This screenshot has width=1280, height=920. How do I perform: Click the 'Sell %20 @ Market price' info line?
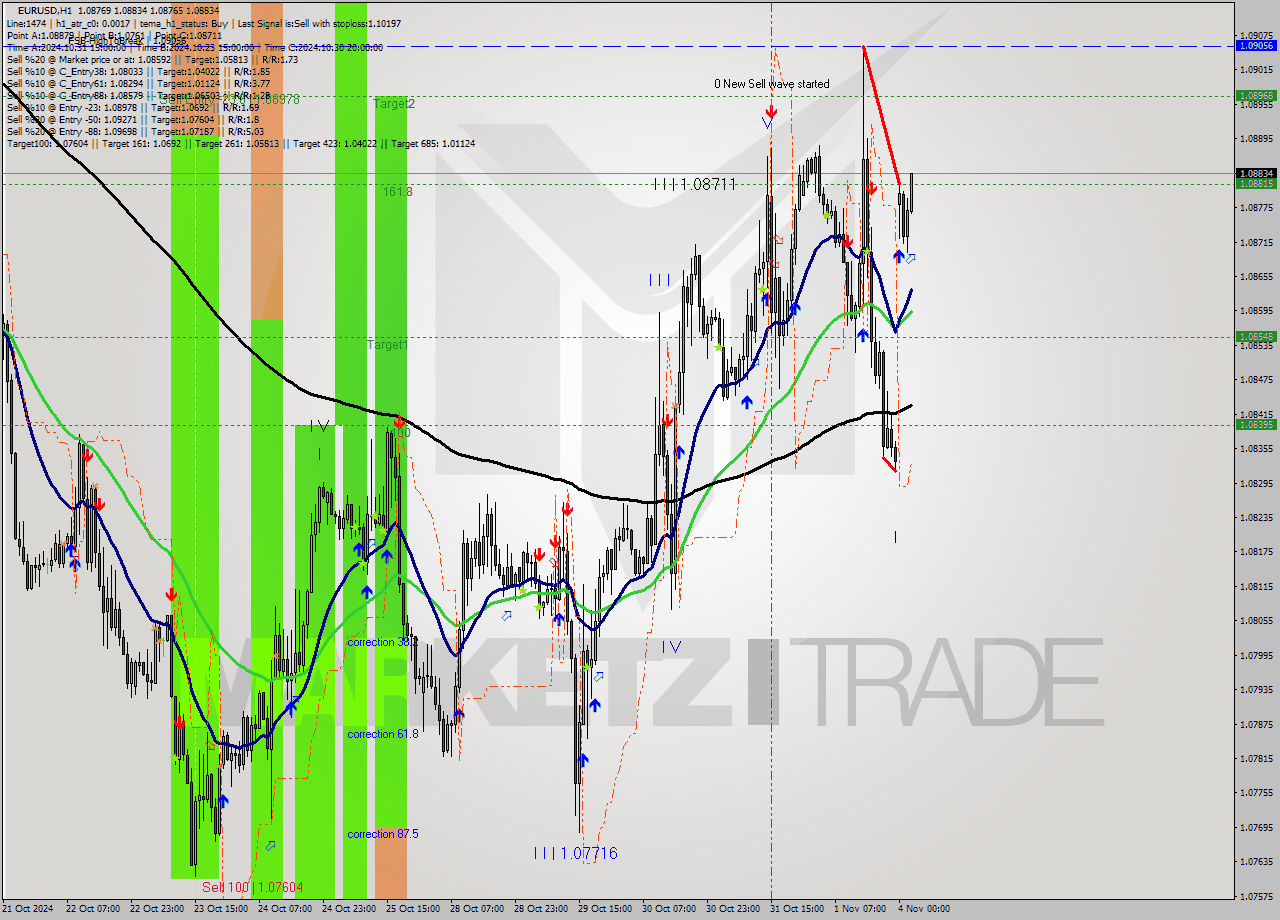click(x=152, y=59)
